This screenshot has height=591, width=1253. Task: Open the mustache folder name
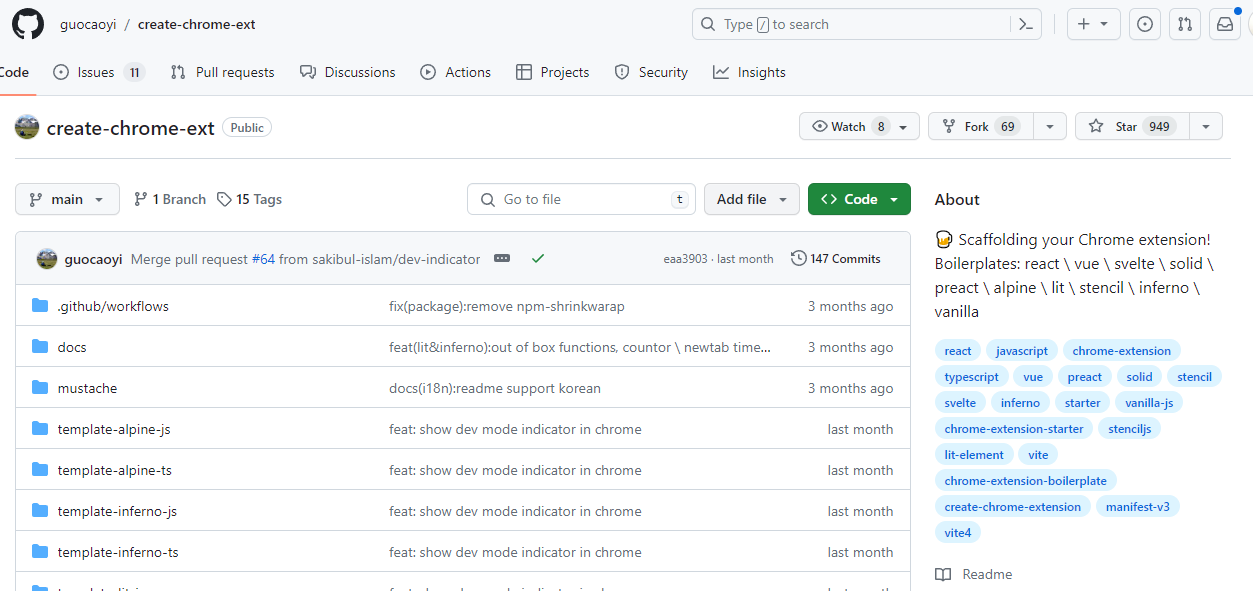tap(87, 388)
